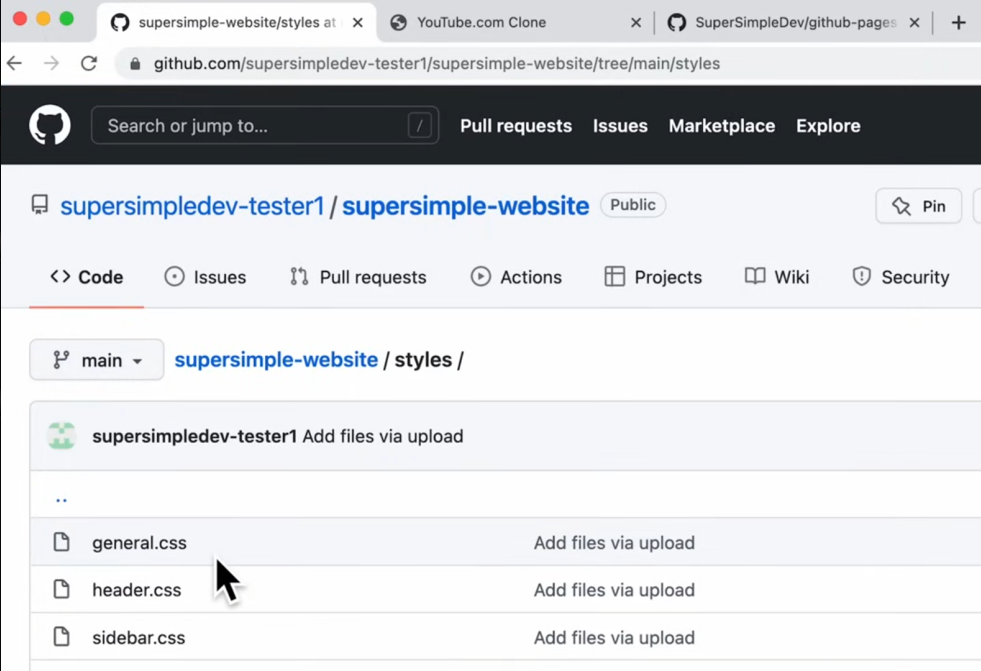
Task: Open Marketplace in the top nav
Action: pos(722,126)
